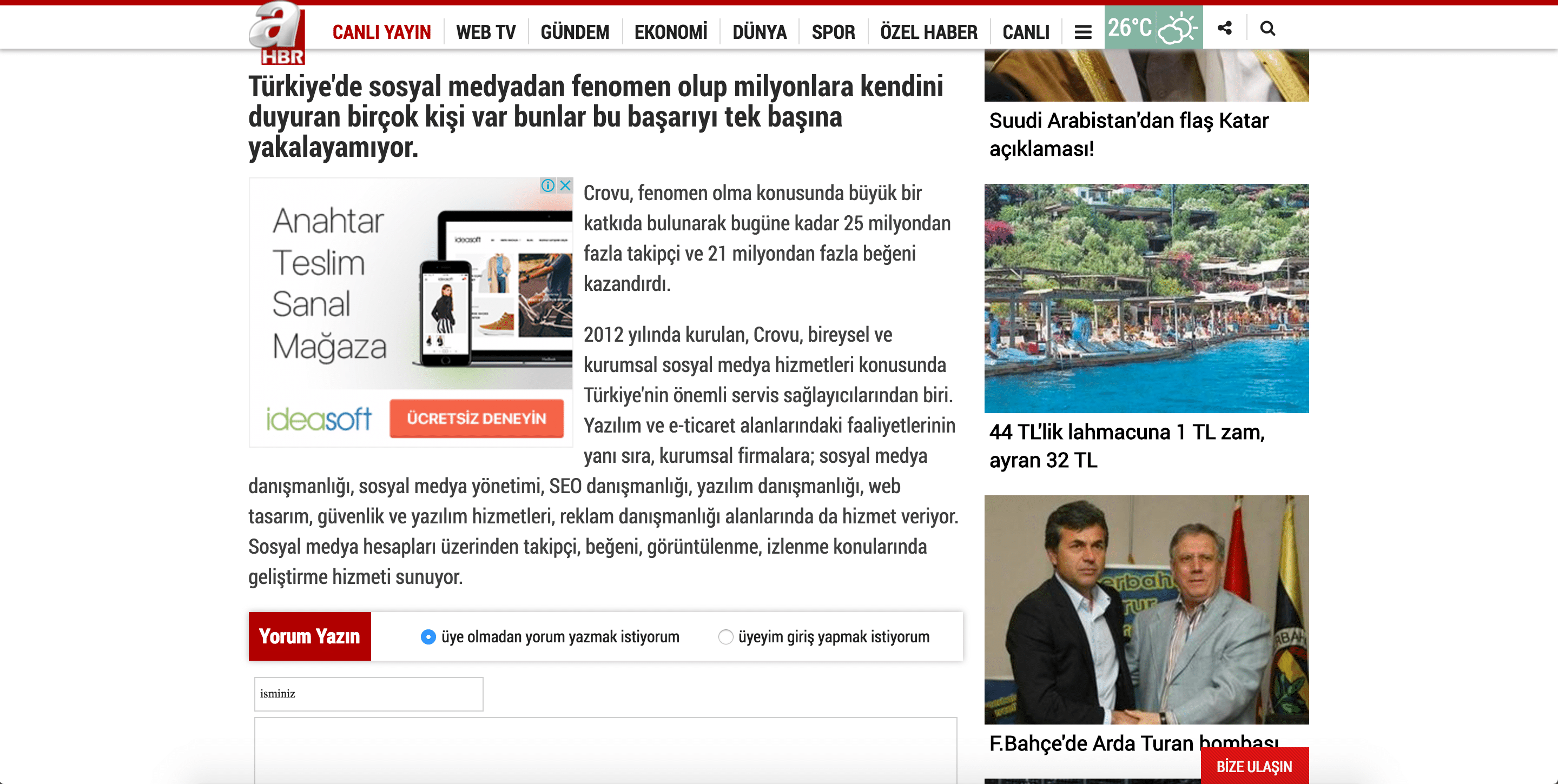Click the beach resort news thumbnail

(1146, 298)
